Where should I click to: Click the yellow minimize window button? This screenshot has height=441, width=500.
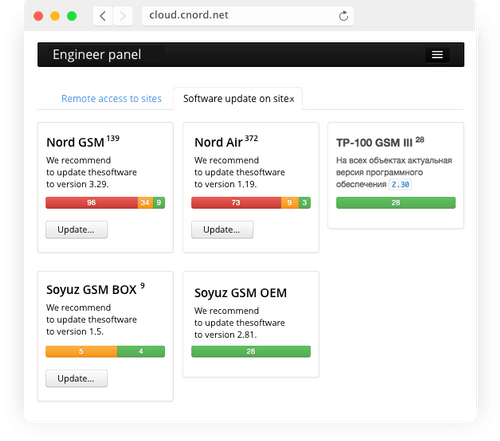tap(55, 16)
